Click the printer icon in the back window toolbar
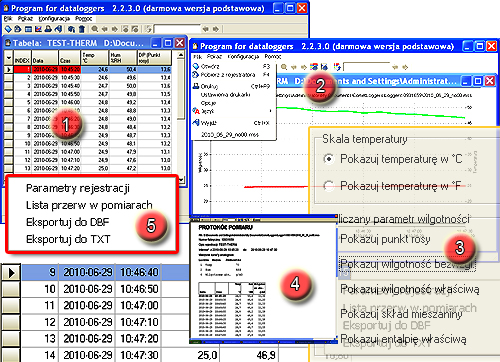This screenshot has width=500, height=362. [48, 29]
